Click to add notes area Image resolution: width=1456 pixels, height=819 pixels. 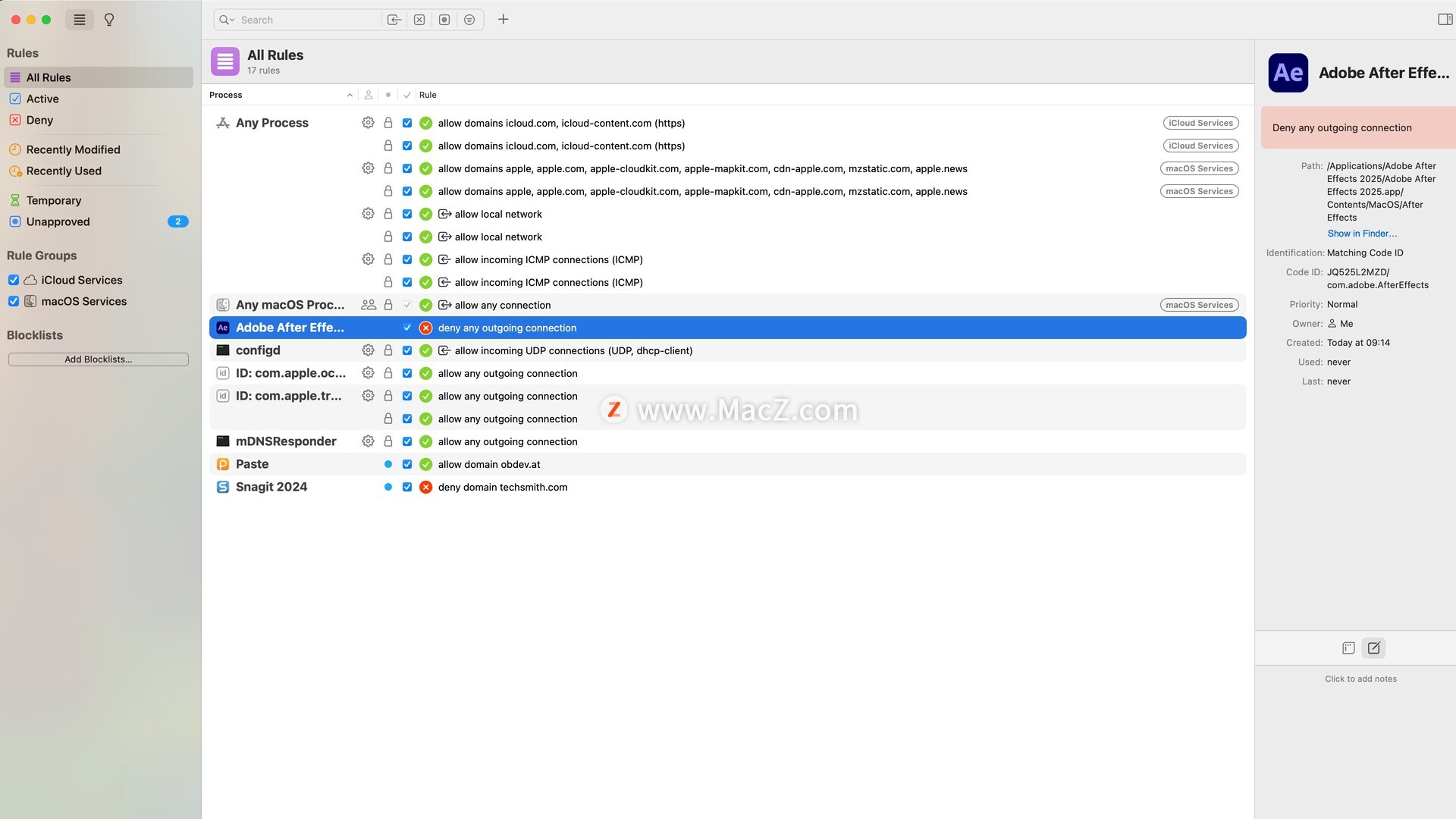1360,679
